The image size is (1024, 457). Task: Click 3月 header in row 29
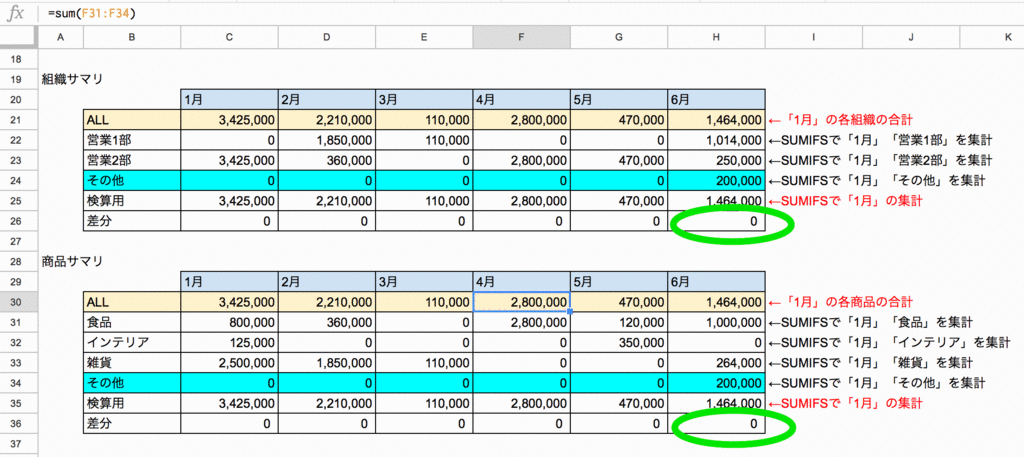click(x=424, y=282)
